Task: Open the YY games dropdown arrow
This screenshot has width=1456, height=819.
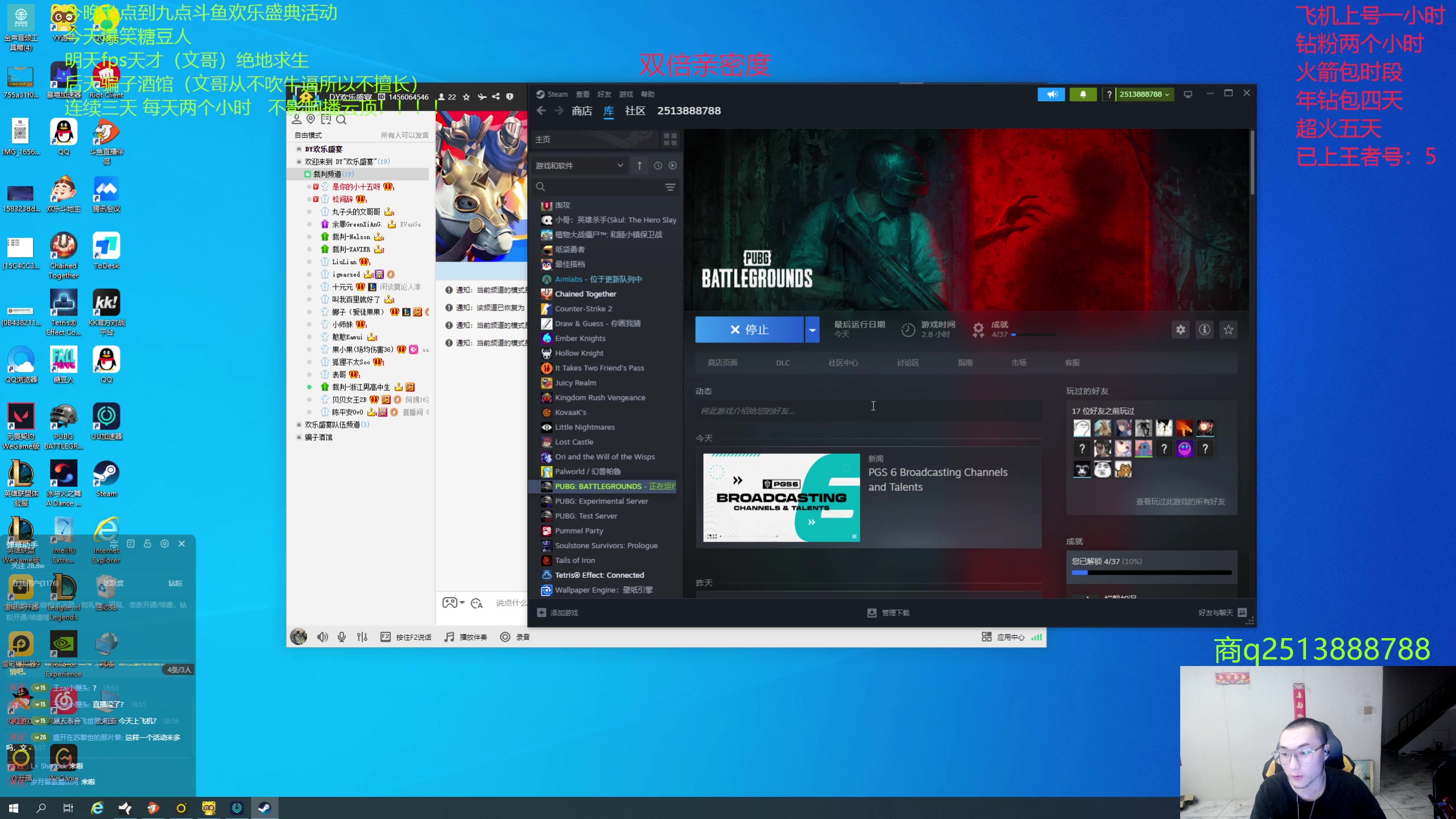Action: [x=462, y=603]
